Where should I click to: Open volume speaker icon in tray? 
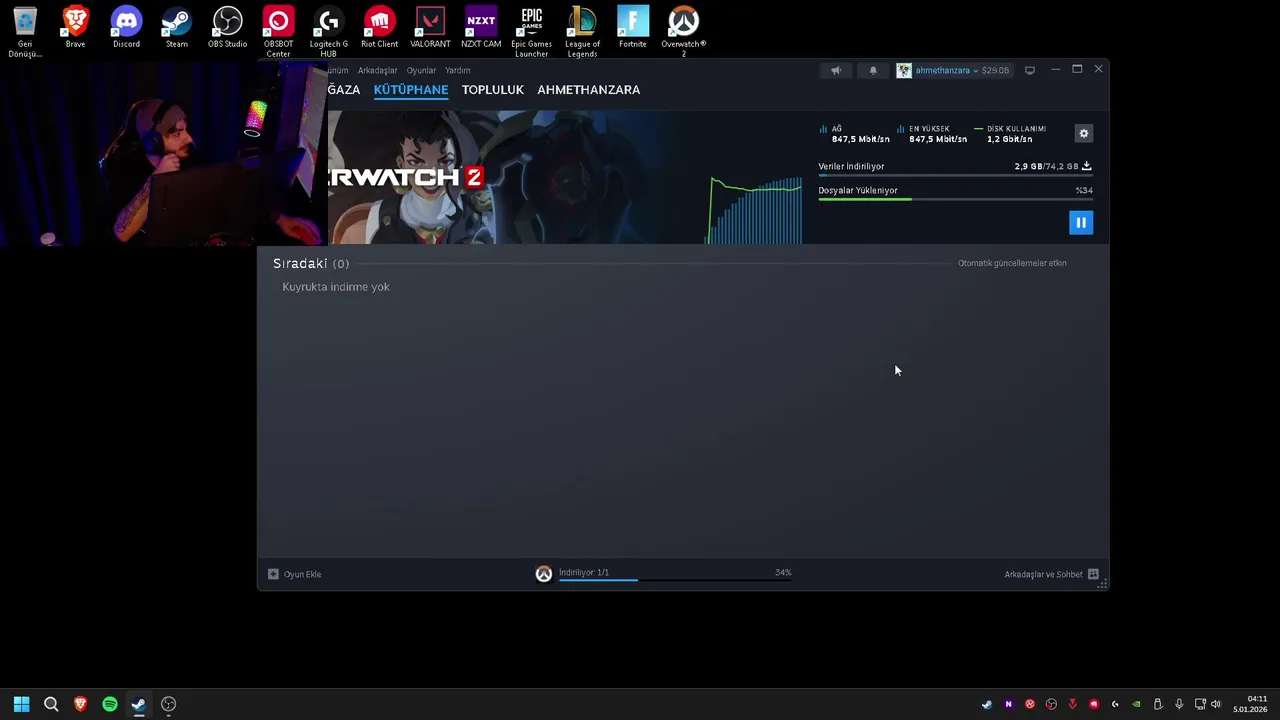1215,704
